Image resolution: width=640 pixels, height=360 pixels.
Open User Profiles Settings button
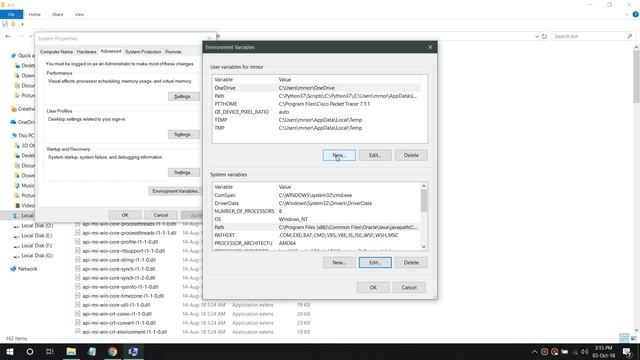pos(184,134)
